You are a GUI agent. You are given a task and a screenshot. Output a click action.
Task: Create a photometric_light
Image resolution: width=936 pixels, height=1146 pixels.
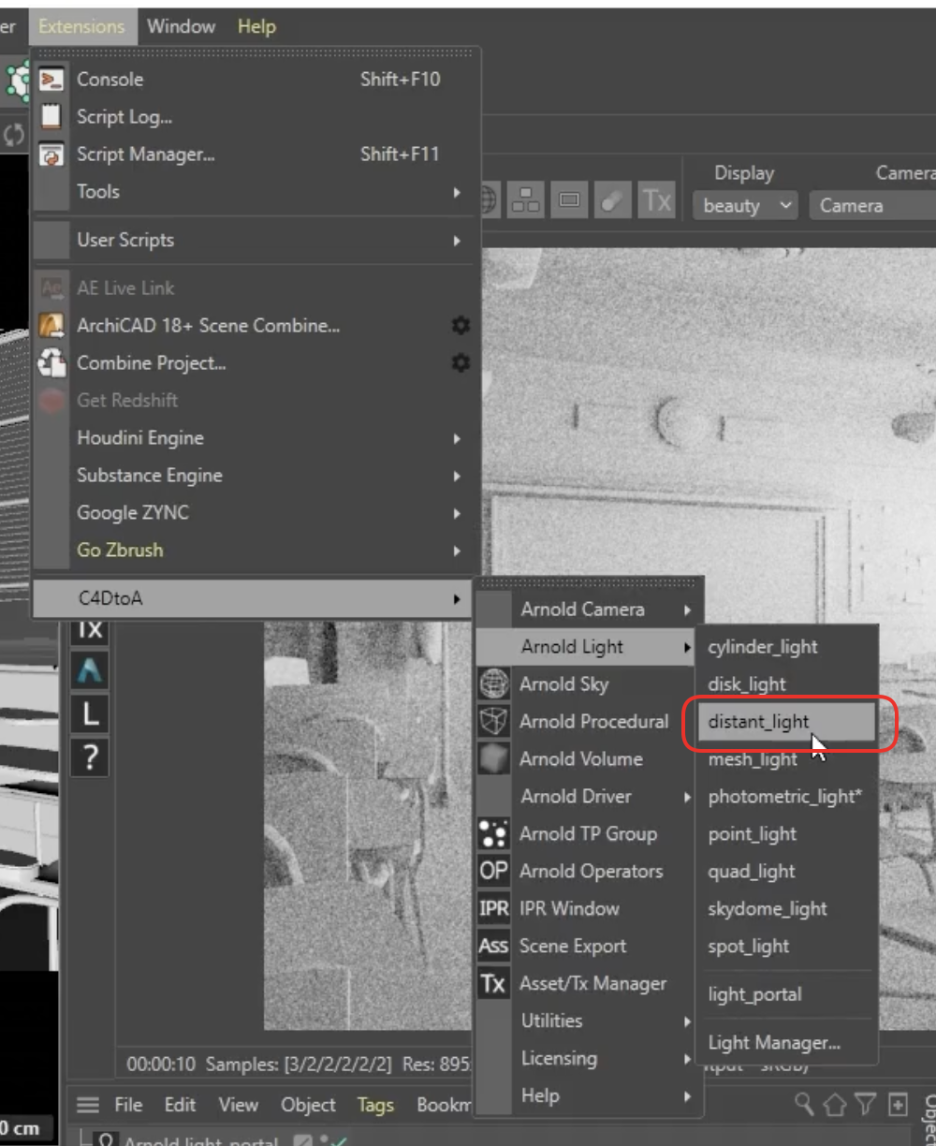click(x=787, y=797)
